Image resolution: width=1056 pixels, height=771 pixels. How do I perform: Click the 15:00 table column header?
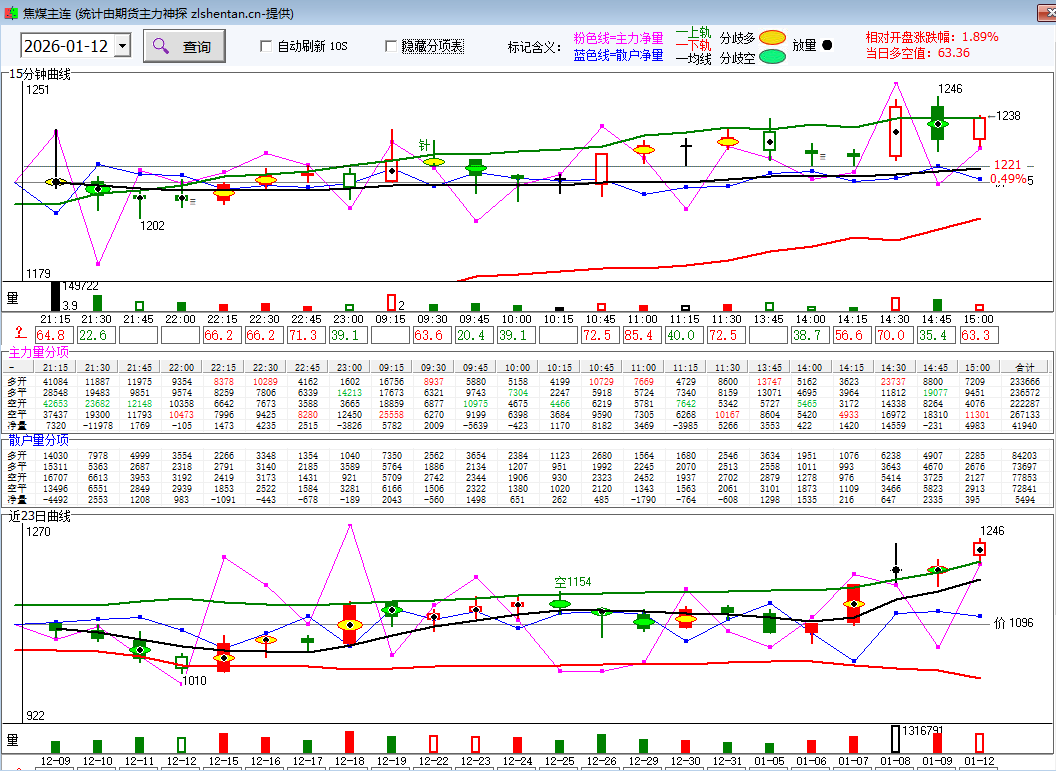[977, 368]
